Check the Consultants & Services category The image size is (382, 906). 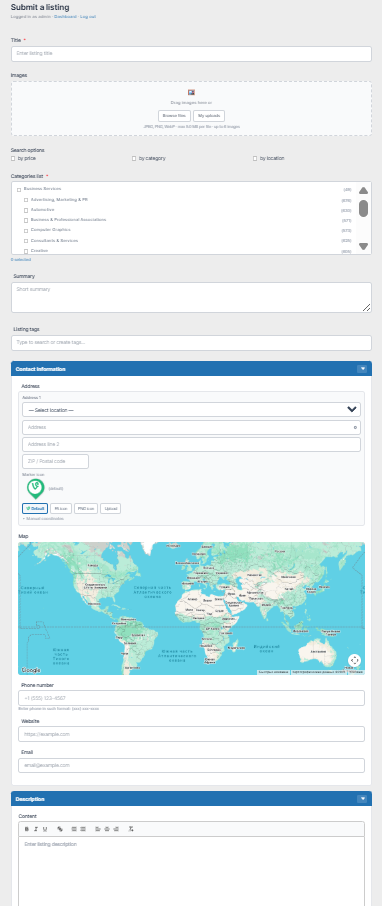[26, 241]
